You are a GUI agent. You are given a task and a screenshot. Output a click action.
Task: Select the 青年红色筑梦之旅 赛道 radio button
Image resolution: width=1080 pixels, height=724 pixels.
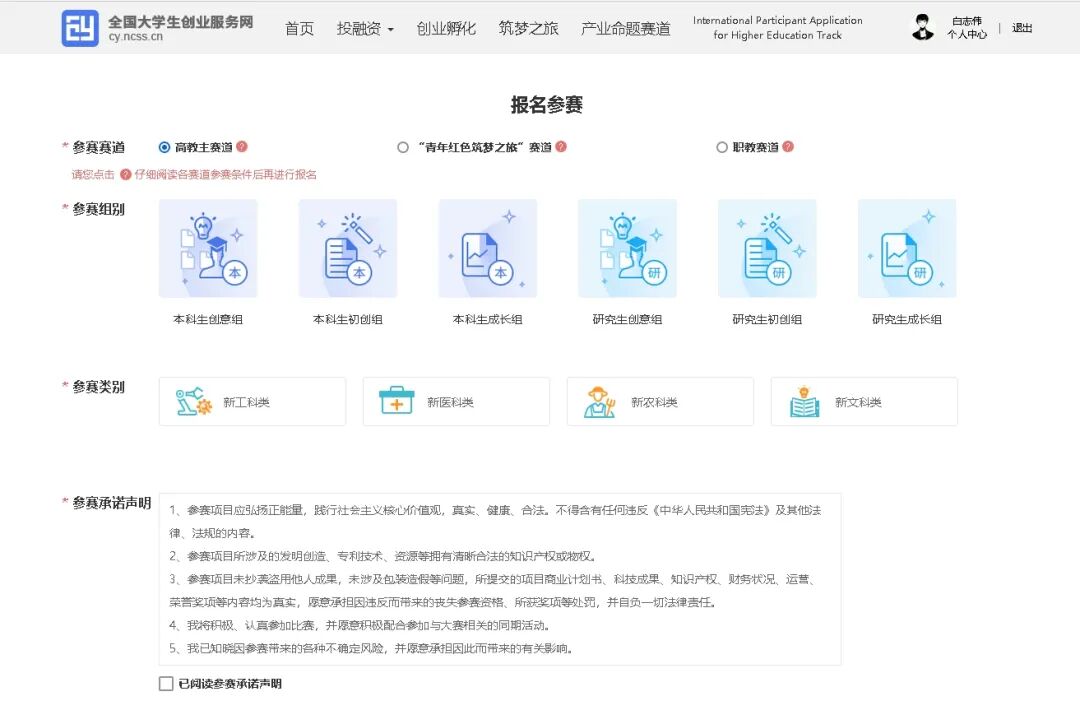click(403, 147)
